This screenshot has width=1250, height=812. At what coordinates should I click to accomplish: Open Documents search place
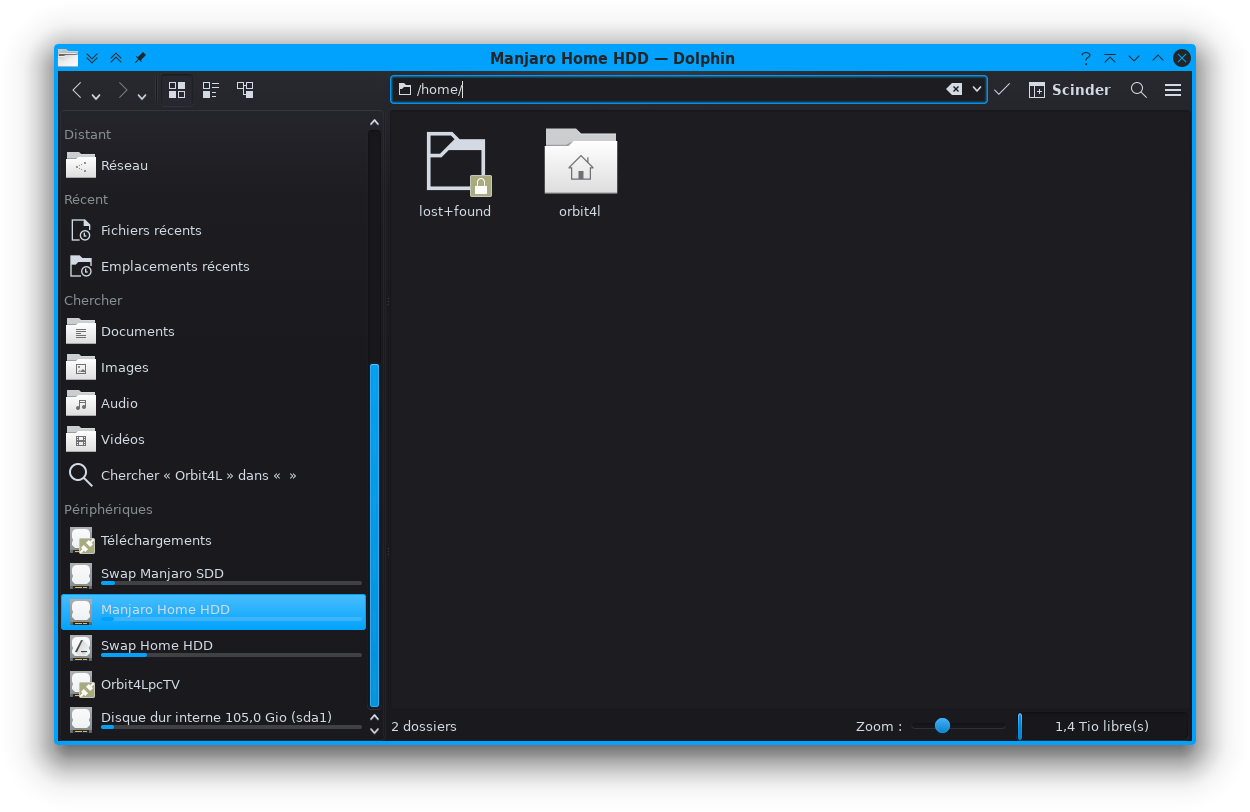213,331
